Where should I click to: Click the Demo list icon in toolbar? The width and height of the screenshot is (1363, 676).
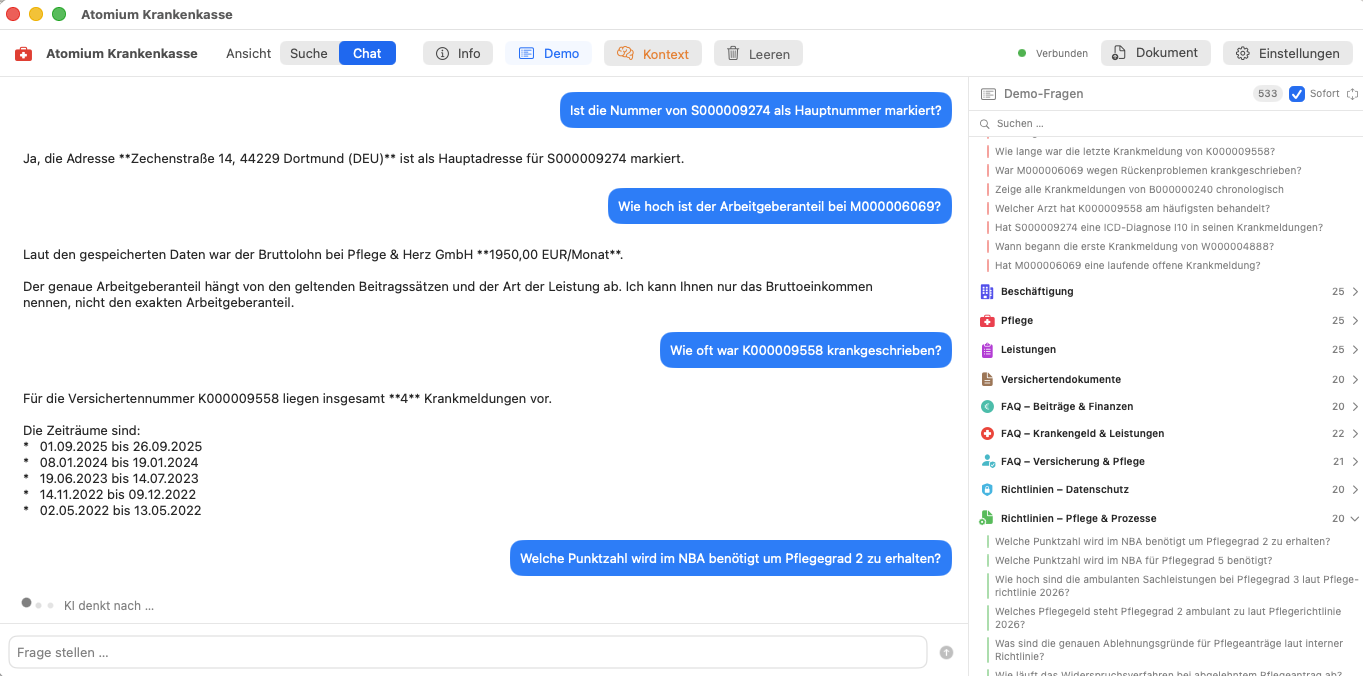point(526,54)
